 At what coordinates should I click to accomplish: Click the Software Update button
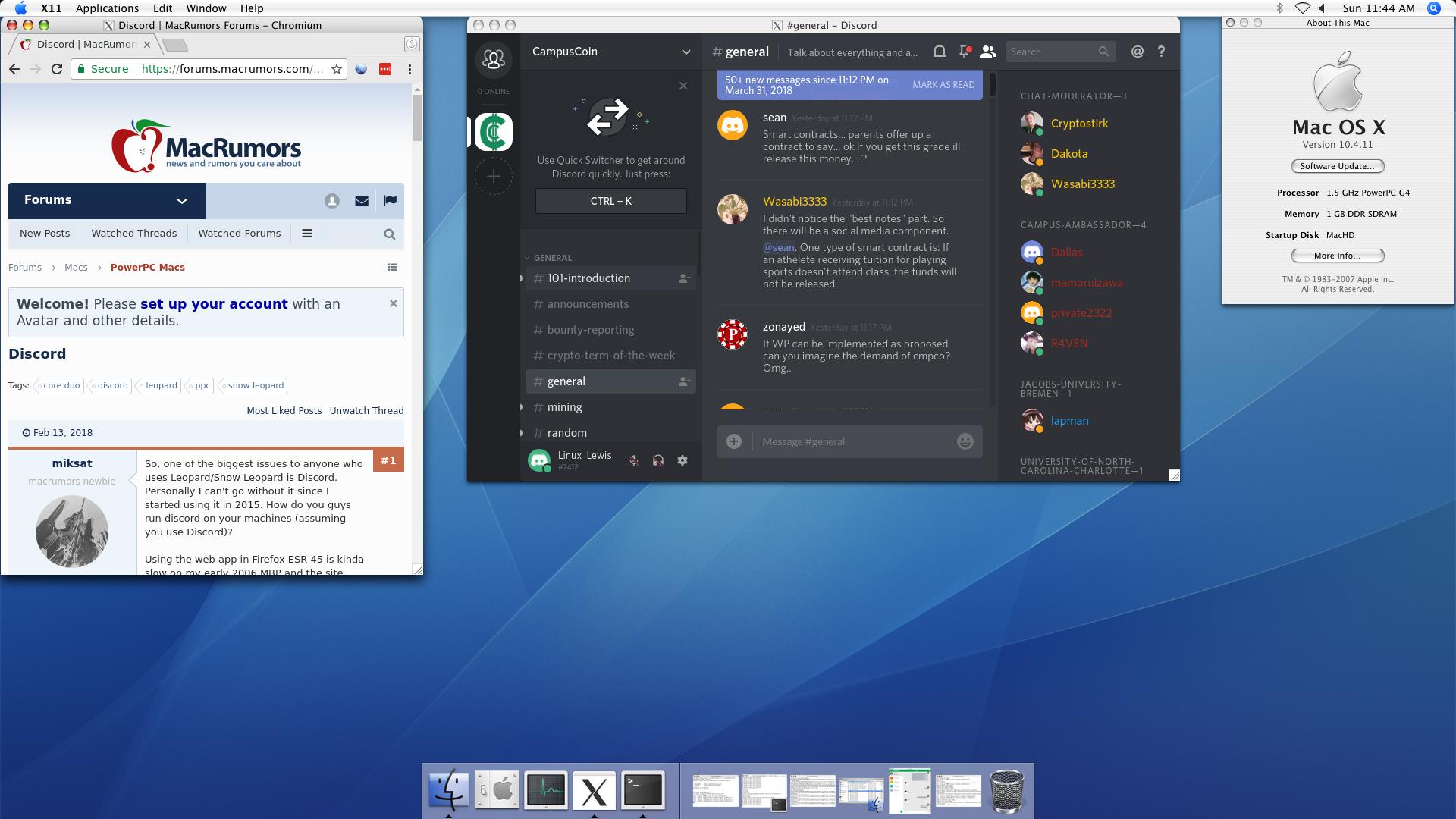coord(1337,166)
